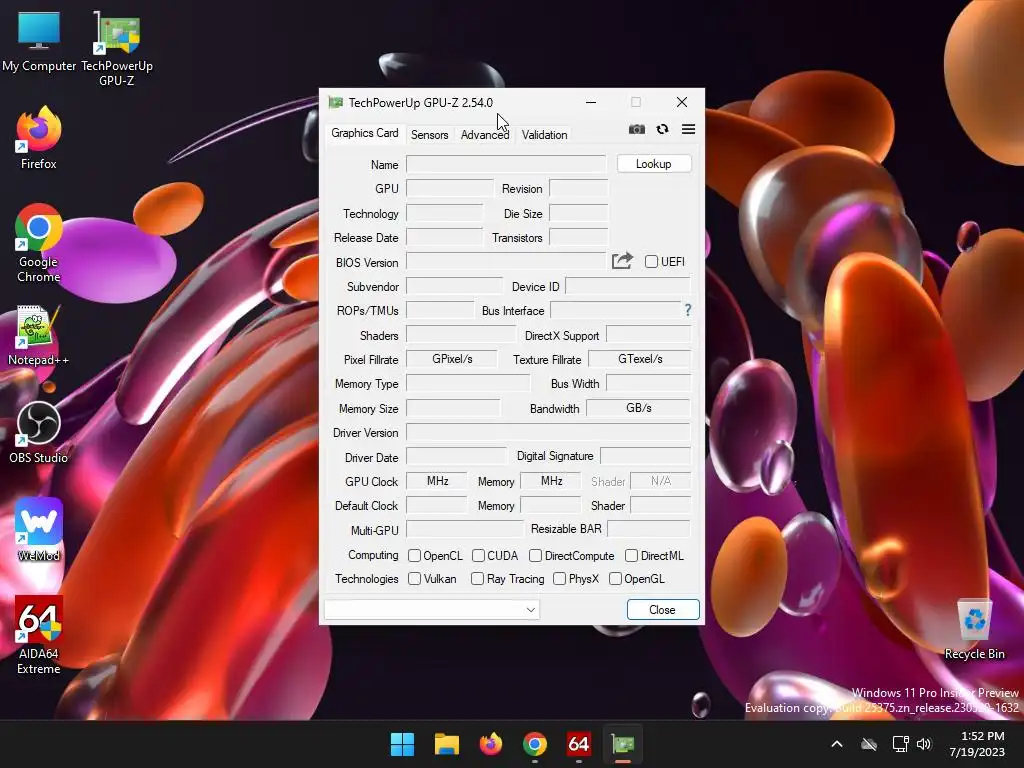Screen dimensions: 1024x768
Task: Click the GPU-Z screenshot camera icon
Action: [x=637, y=129]
